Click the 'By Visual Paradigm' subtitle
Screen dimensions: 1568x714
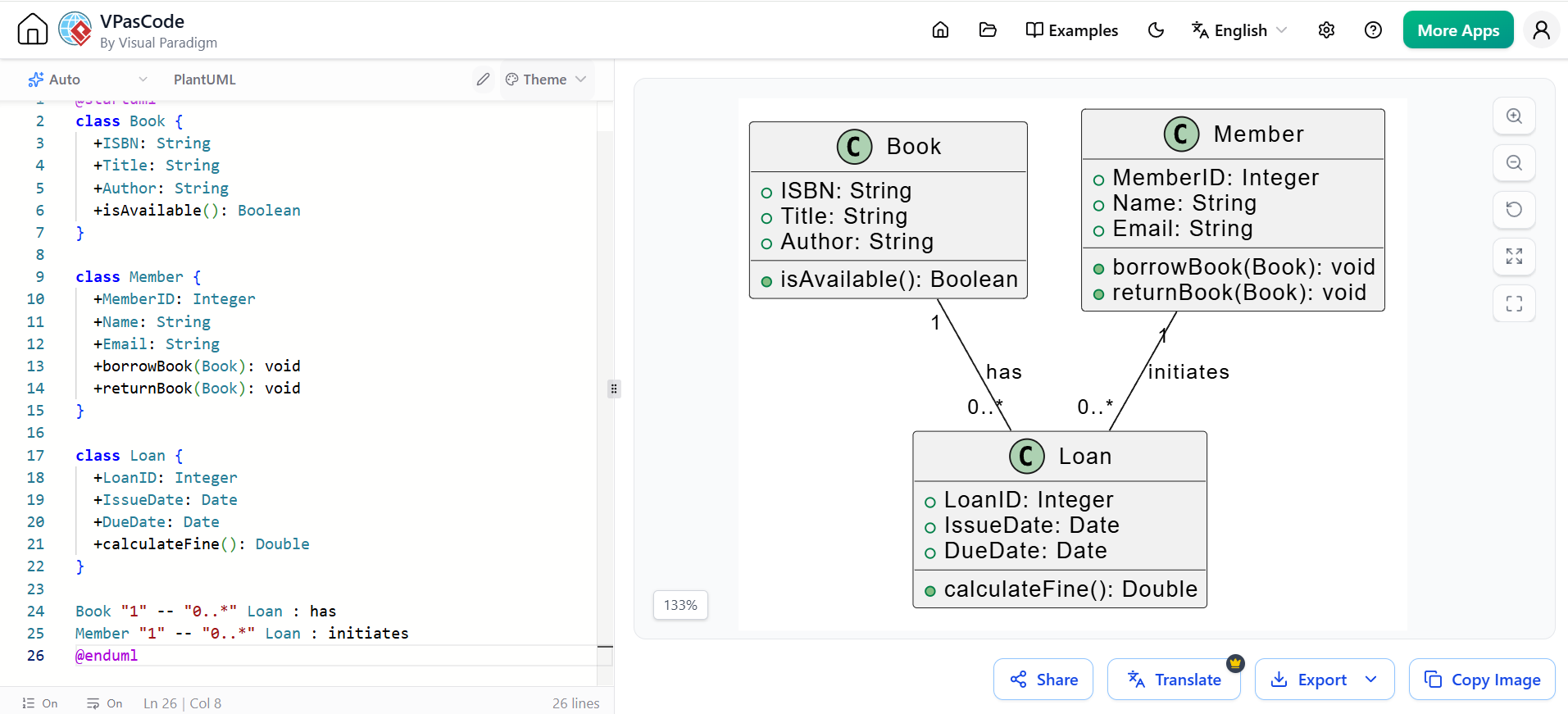point(159,43)
